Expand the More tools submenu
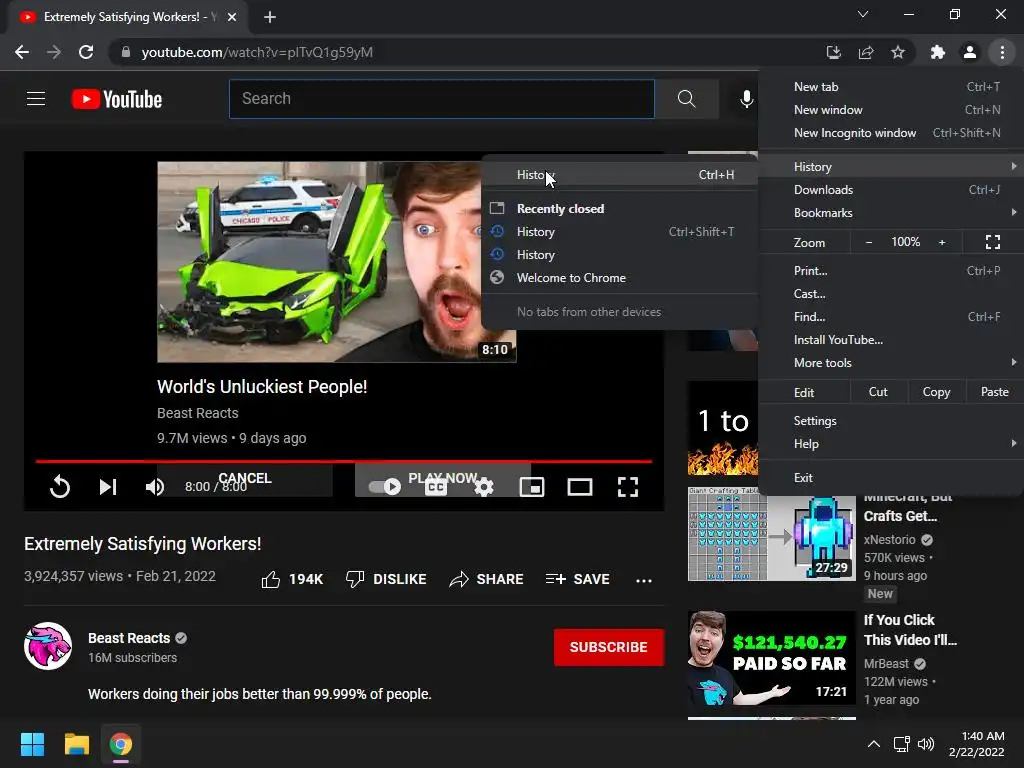 [x=891, y=362]
